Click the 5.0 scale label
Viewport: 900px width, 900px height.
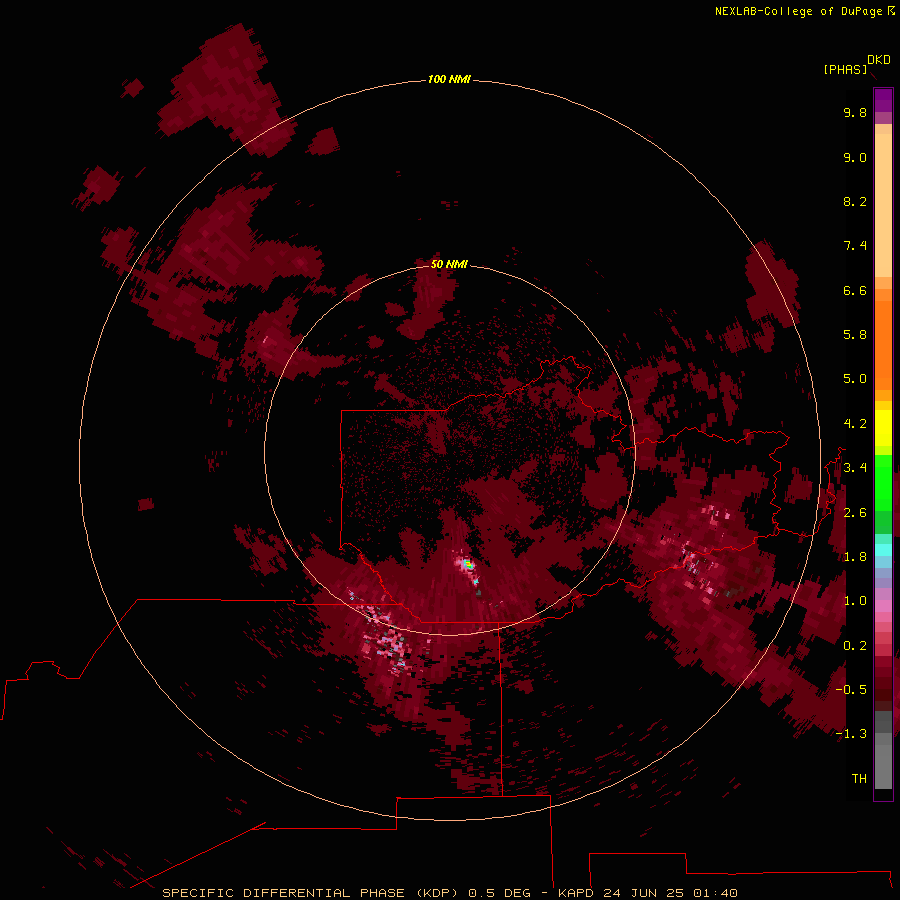855,379
